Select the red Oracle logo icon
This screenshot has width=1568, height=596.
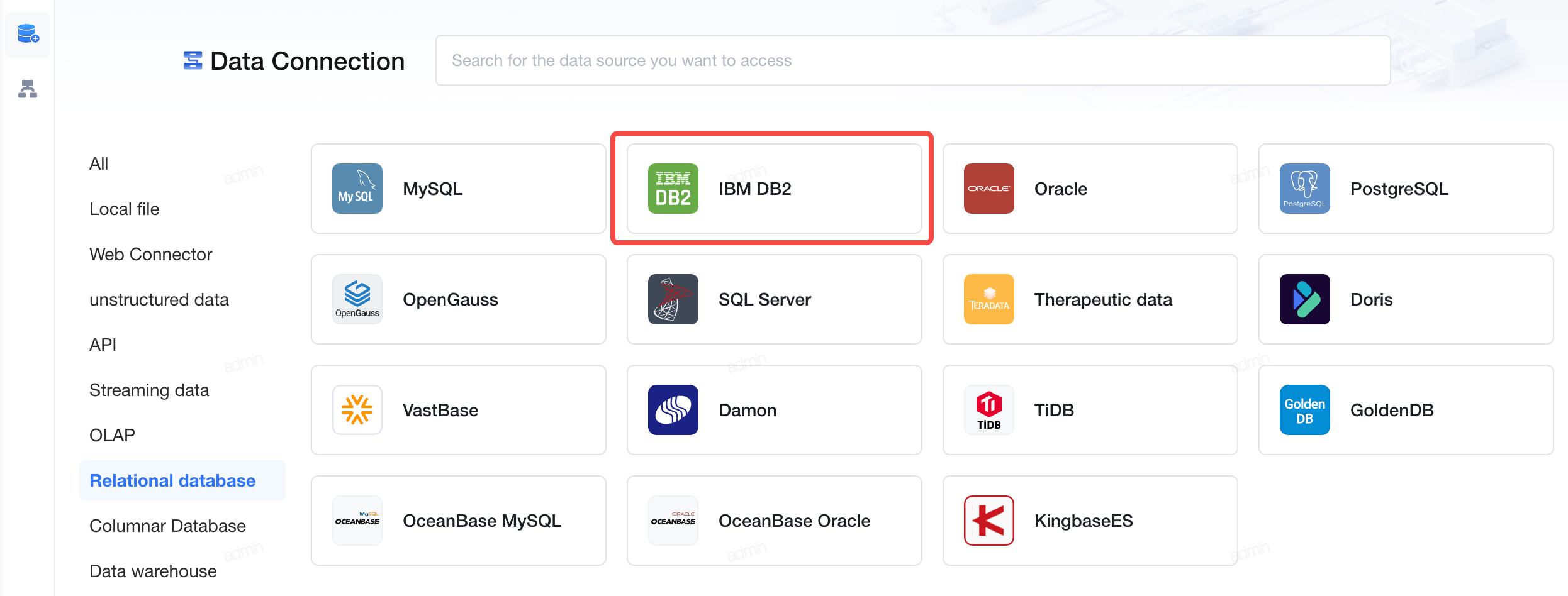989,189
